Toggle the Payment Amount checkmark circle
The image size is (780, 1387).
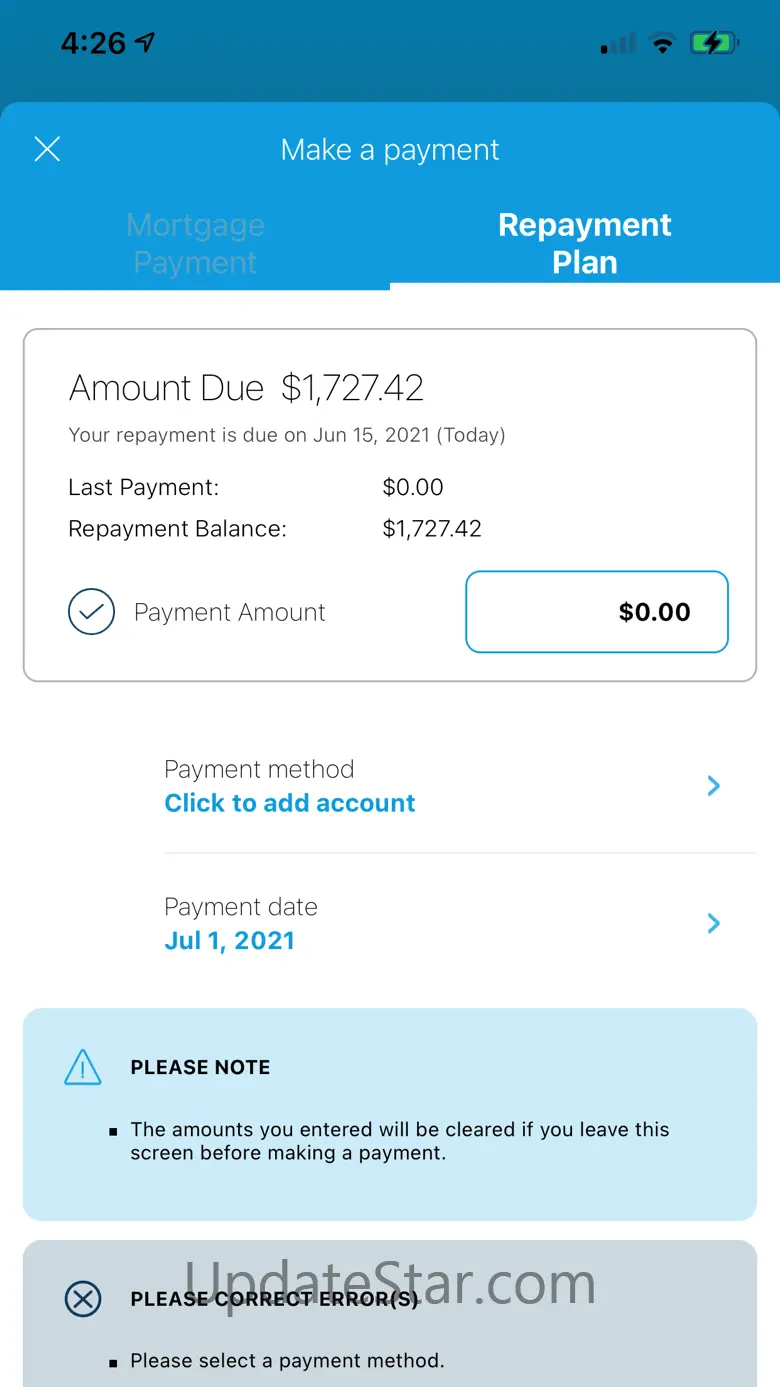[x=91, y=612]
